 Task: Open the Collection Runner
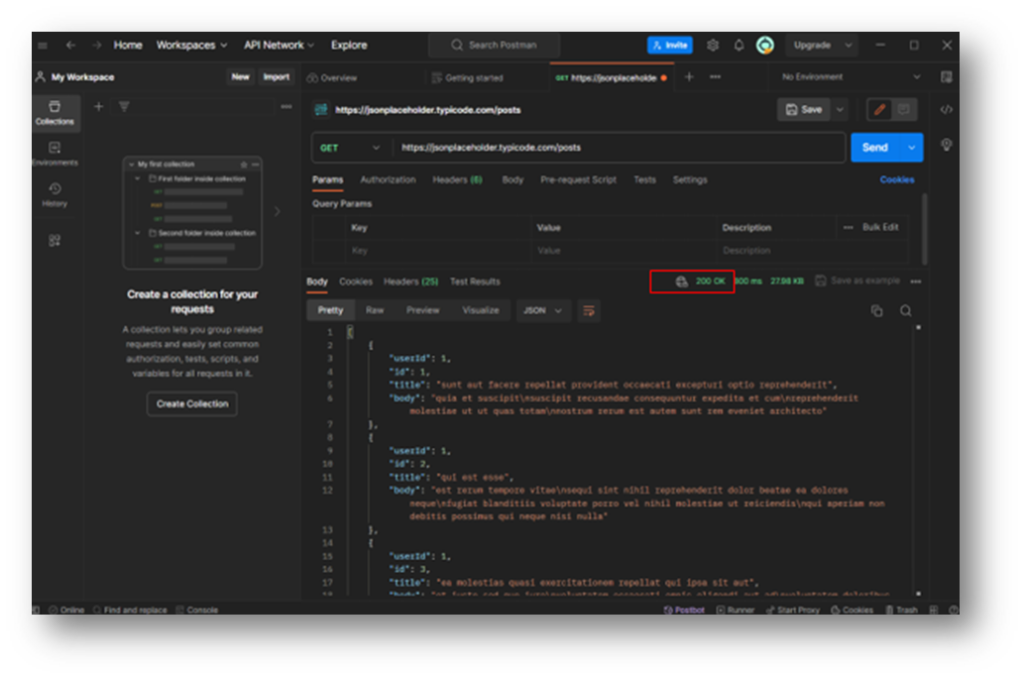click(736, 609)
